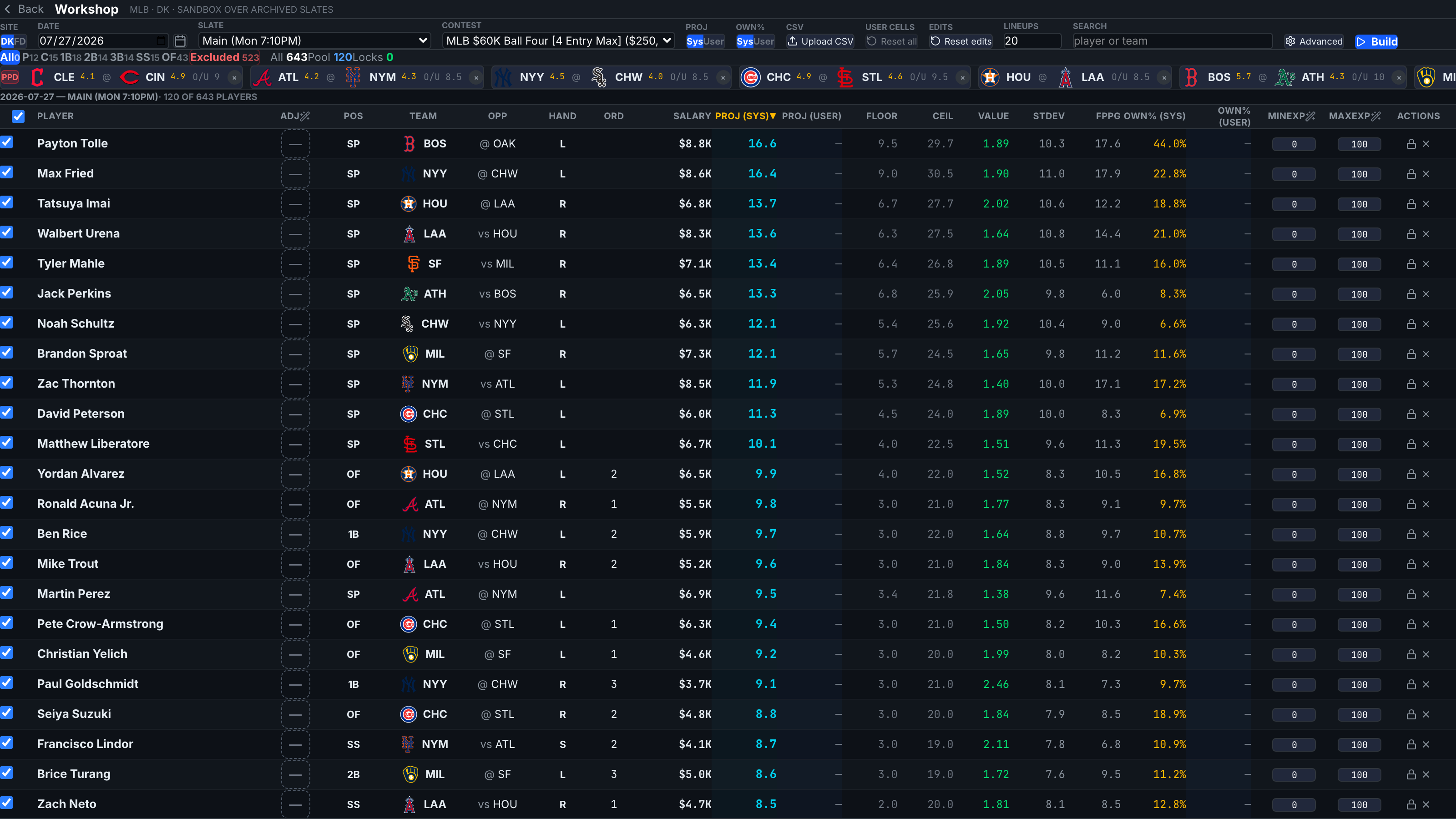1456x819 pixels.
Task: Exclude Zach Neto using the X icon
Action: tap(1426, 804)
